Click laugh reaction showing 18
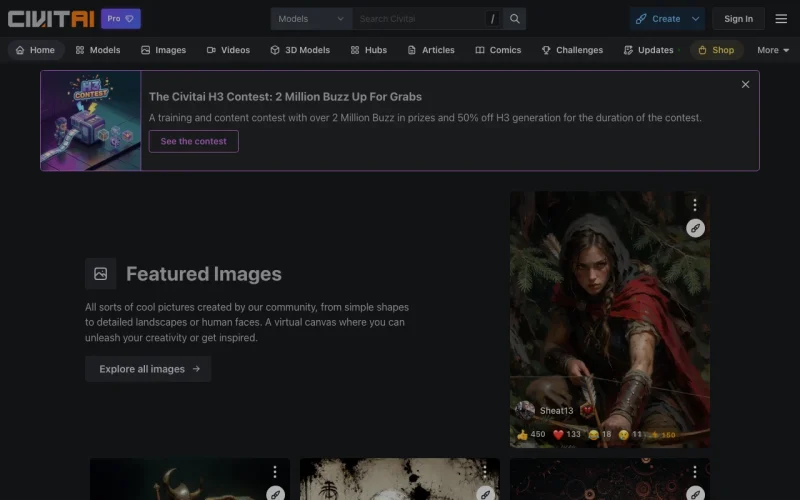 (599, 435)
